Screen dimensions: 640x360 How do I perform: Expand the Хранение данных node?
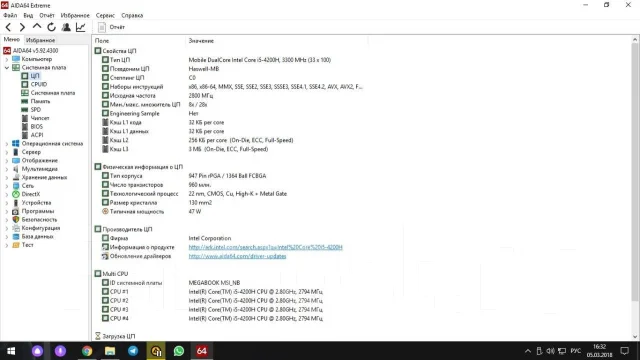(x=7, y=178)
